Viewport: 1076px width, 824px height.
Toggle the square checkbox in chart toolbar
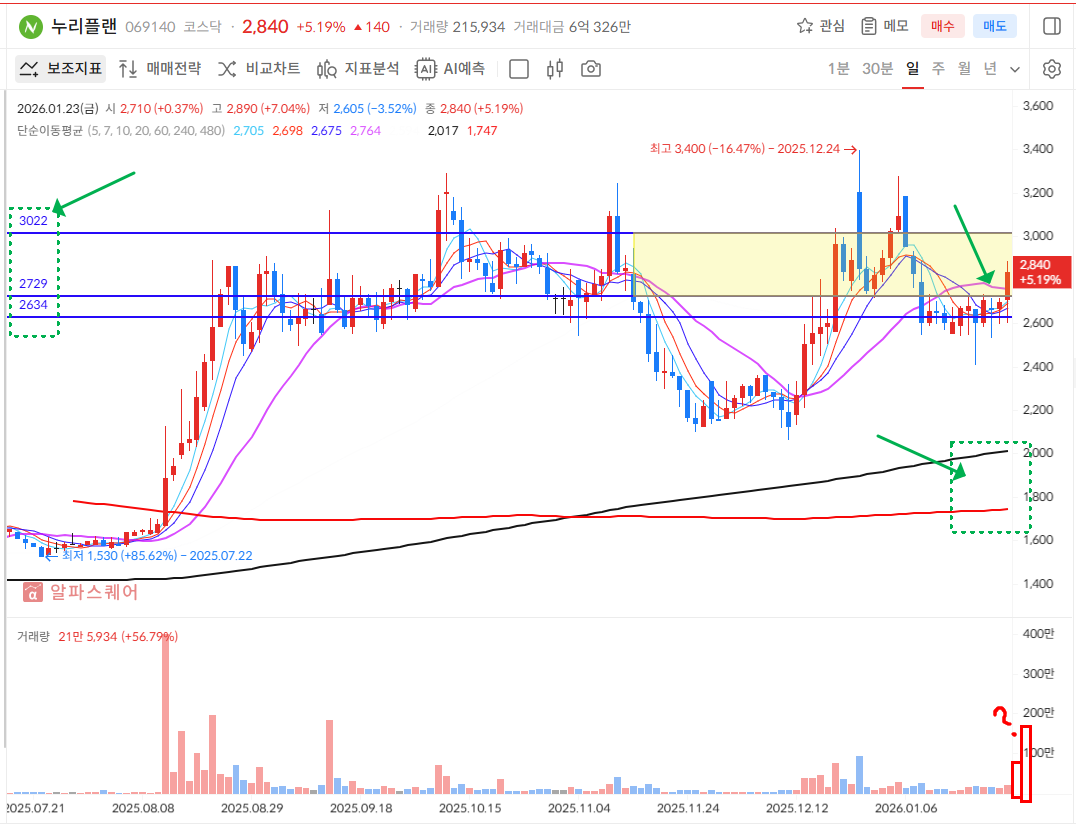(519, 69)
